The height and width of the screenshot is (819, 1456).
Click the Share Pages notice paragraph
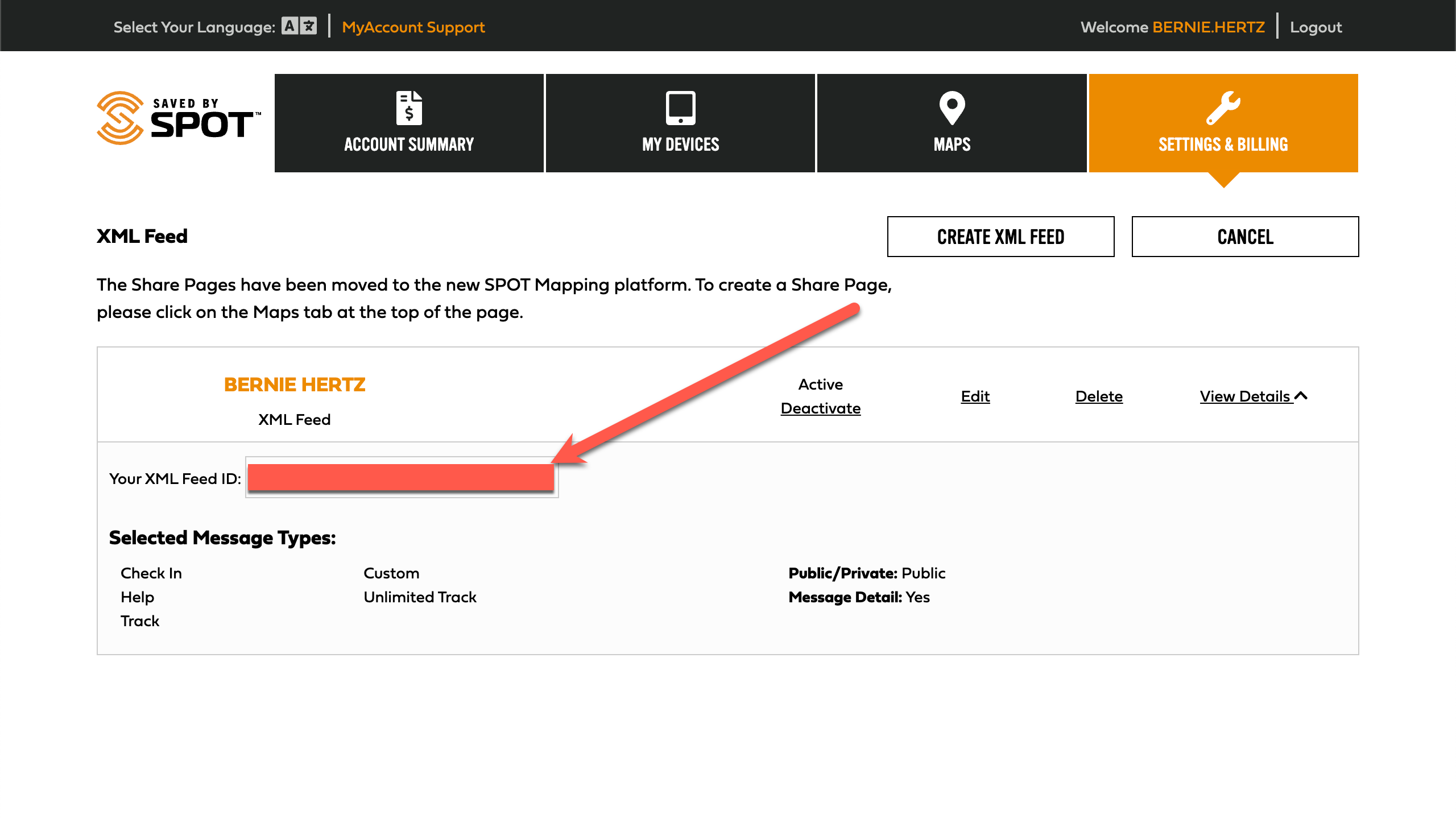click(494, 299)
